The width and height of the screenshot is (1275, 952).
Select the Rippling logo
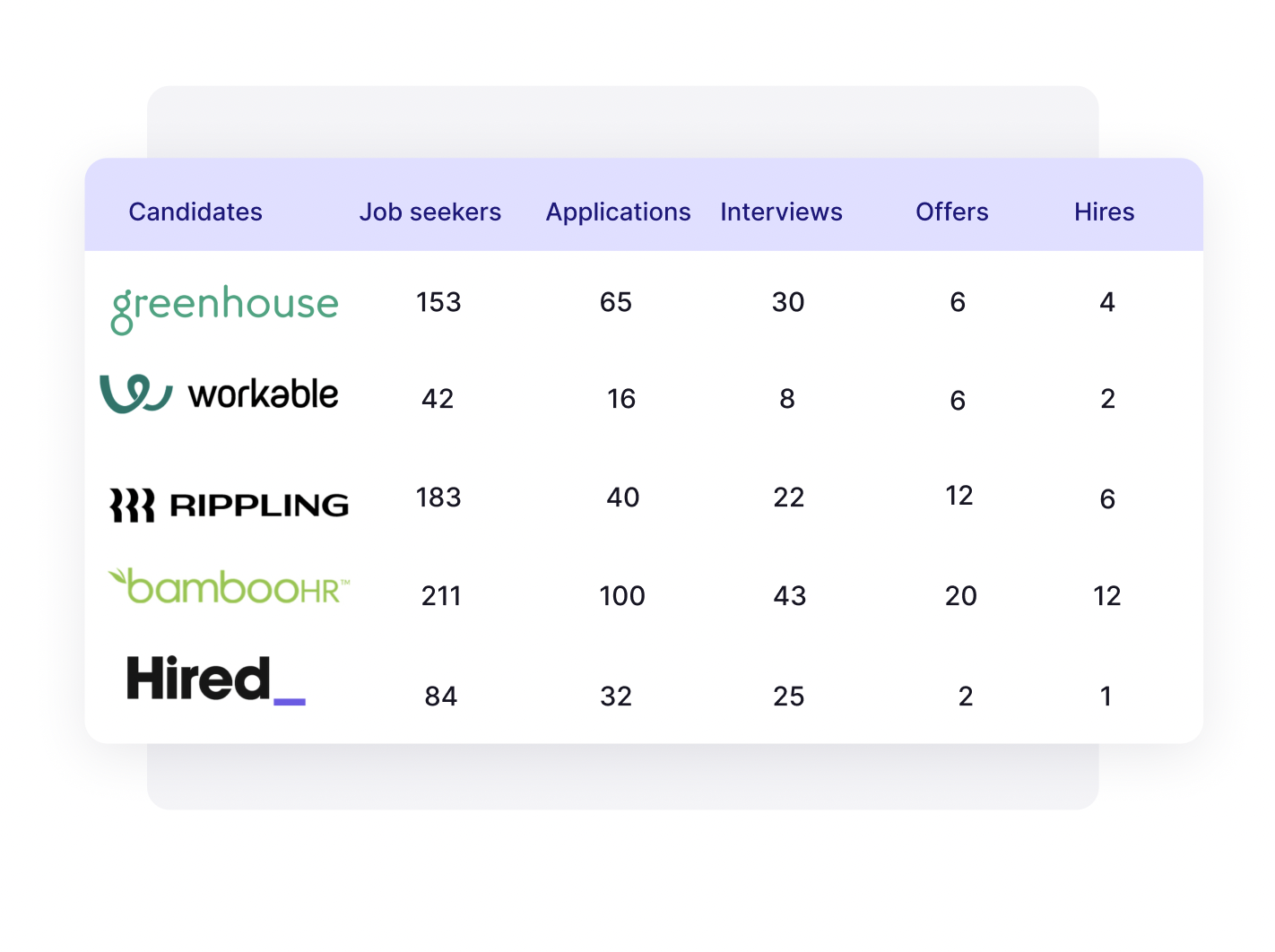pyautogui.click(x=230, y=505)
